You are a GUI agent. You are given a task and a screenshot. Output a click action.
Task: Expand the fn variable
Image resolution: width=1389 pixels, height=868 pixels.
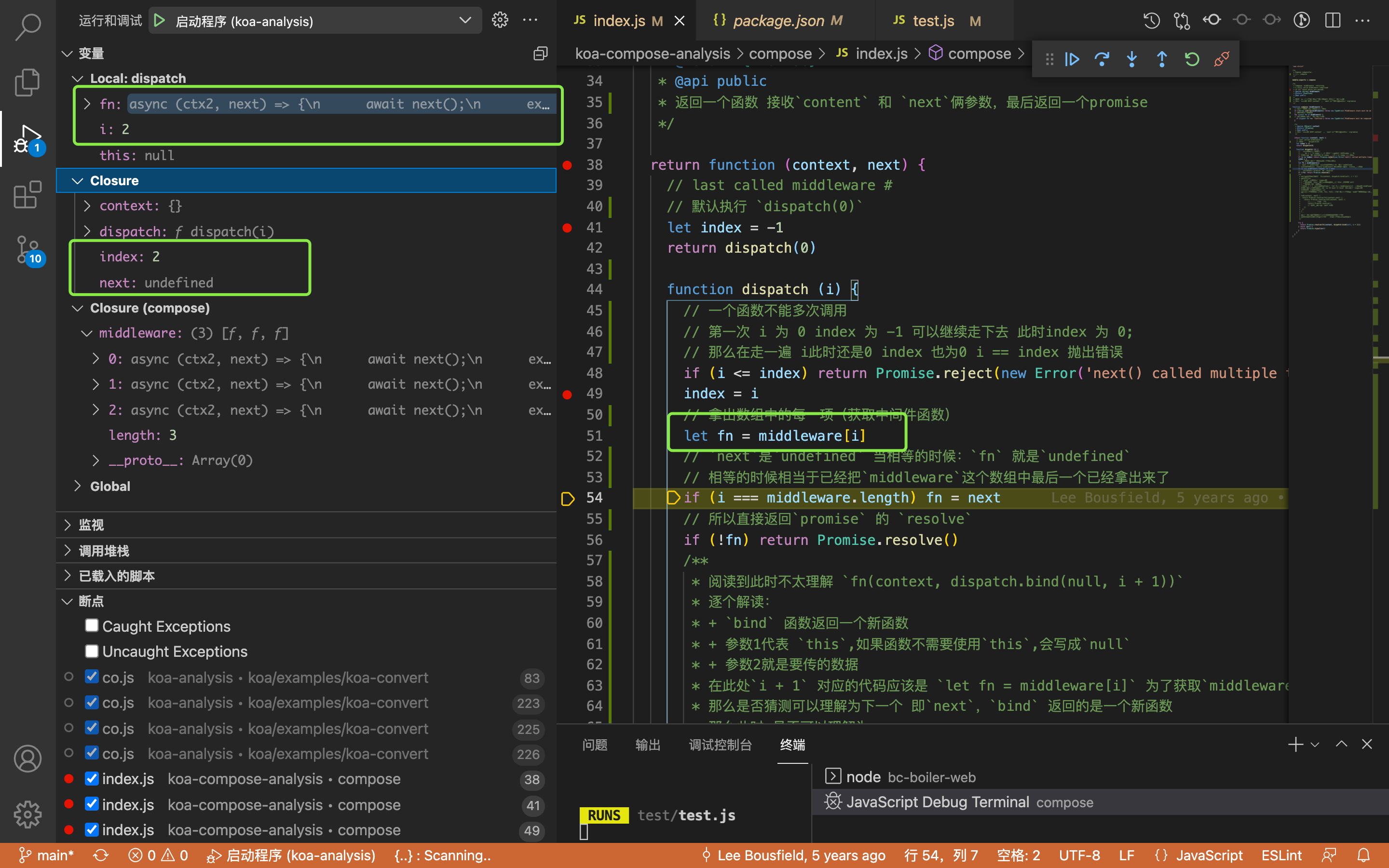tap(87, 104)
